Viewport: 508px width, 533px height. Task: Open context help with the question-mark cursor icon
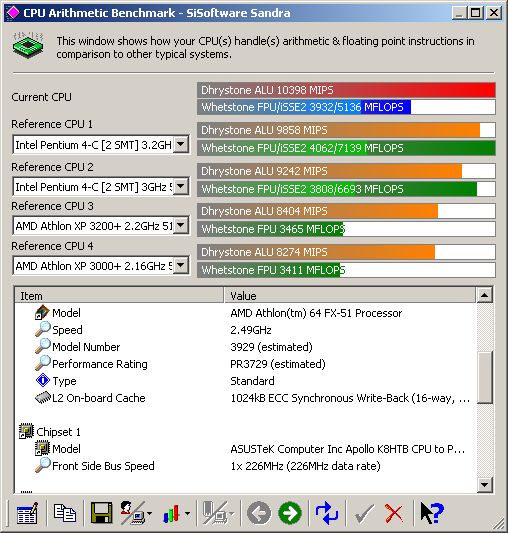432,513
